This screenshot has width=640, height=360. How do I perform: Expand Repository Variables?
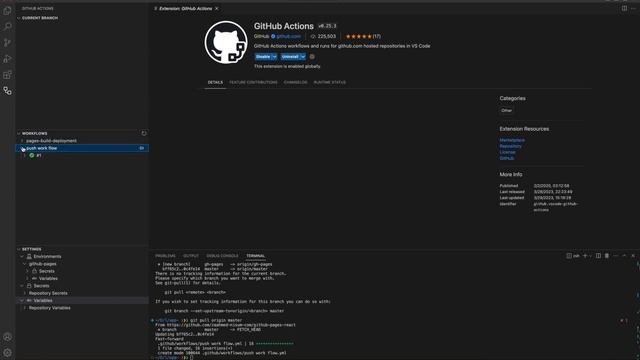pos(25,308)
